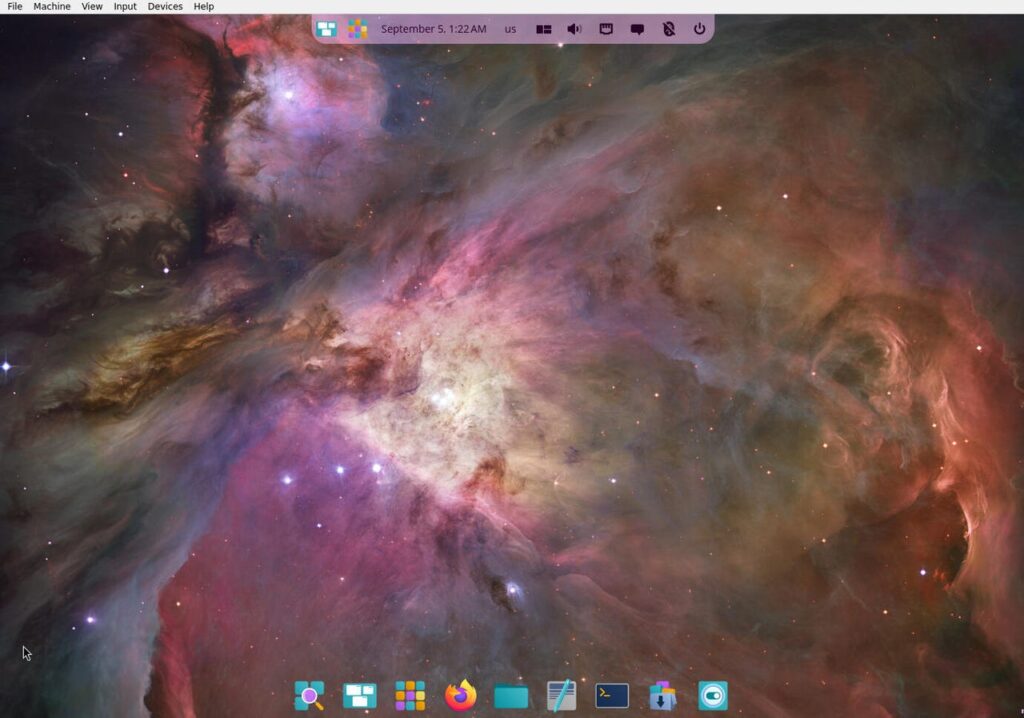Open the window tiling options applet
The height and width of the screenshot is (718, 1024).
click(544, 29)
